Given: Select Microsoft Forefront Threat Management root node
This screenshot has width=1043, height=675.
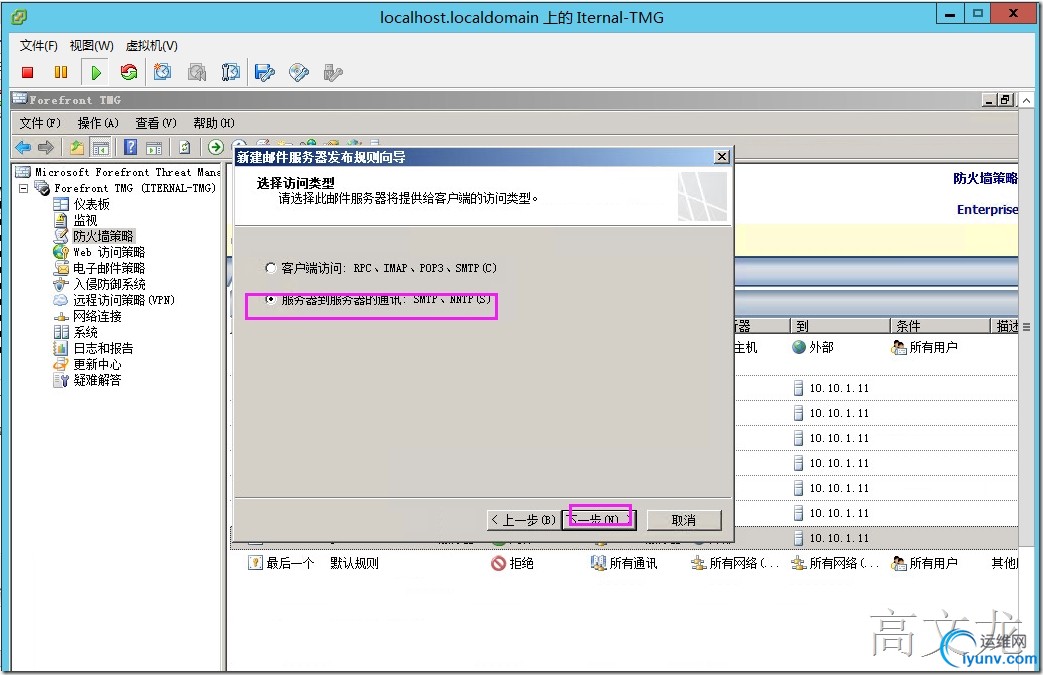Looking at the screenshot, I should click(x=127, y=172).
